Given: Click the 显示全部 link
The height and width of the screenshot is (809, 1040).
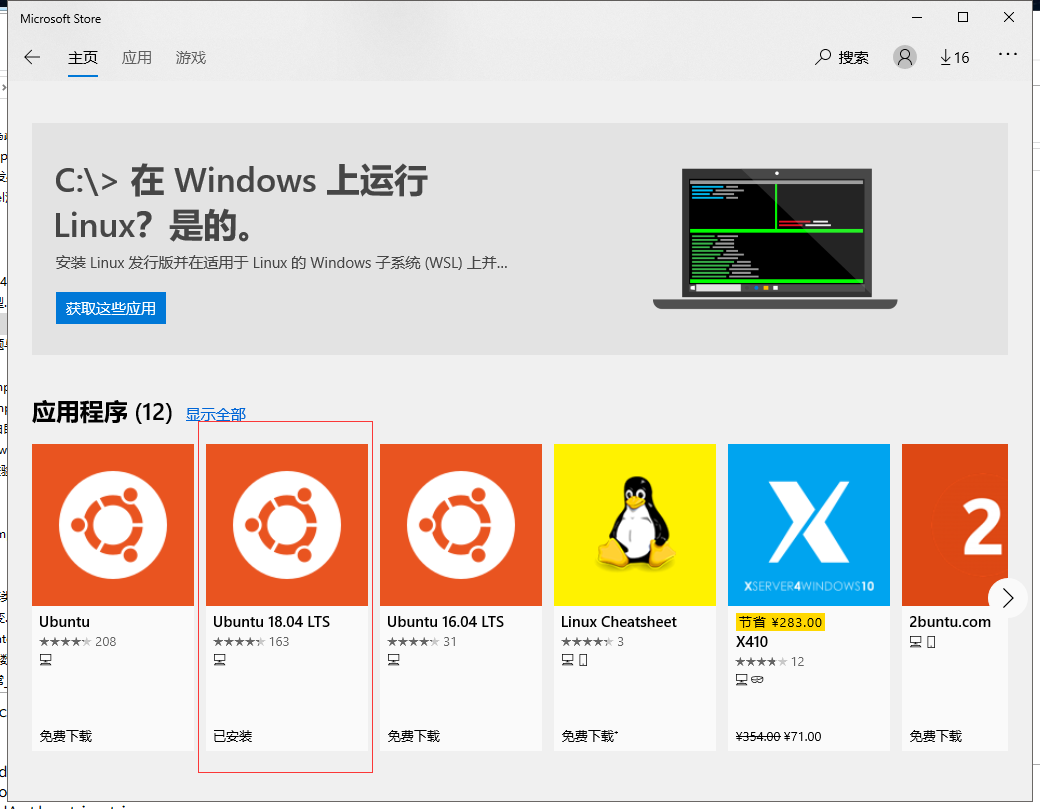Looking at the screenshot, I should click(216, 414).
